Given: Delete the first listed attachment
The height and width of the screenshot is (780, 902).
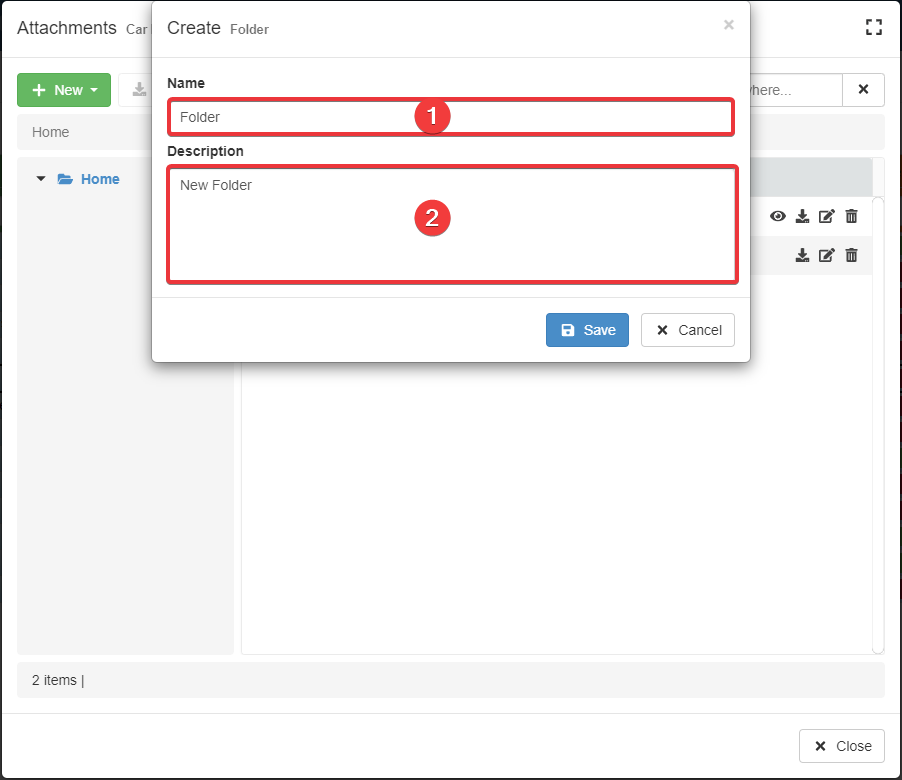Looking at the screenshot, I should point(851,216).
